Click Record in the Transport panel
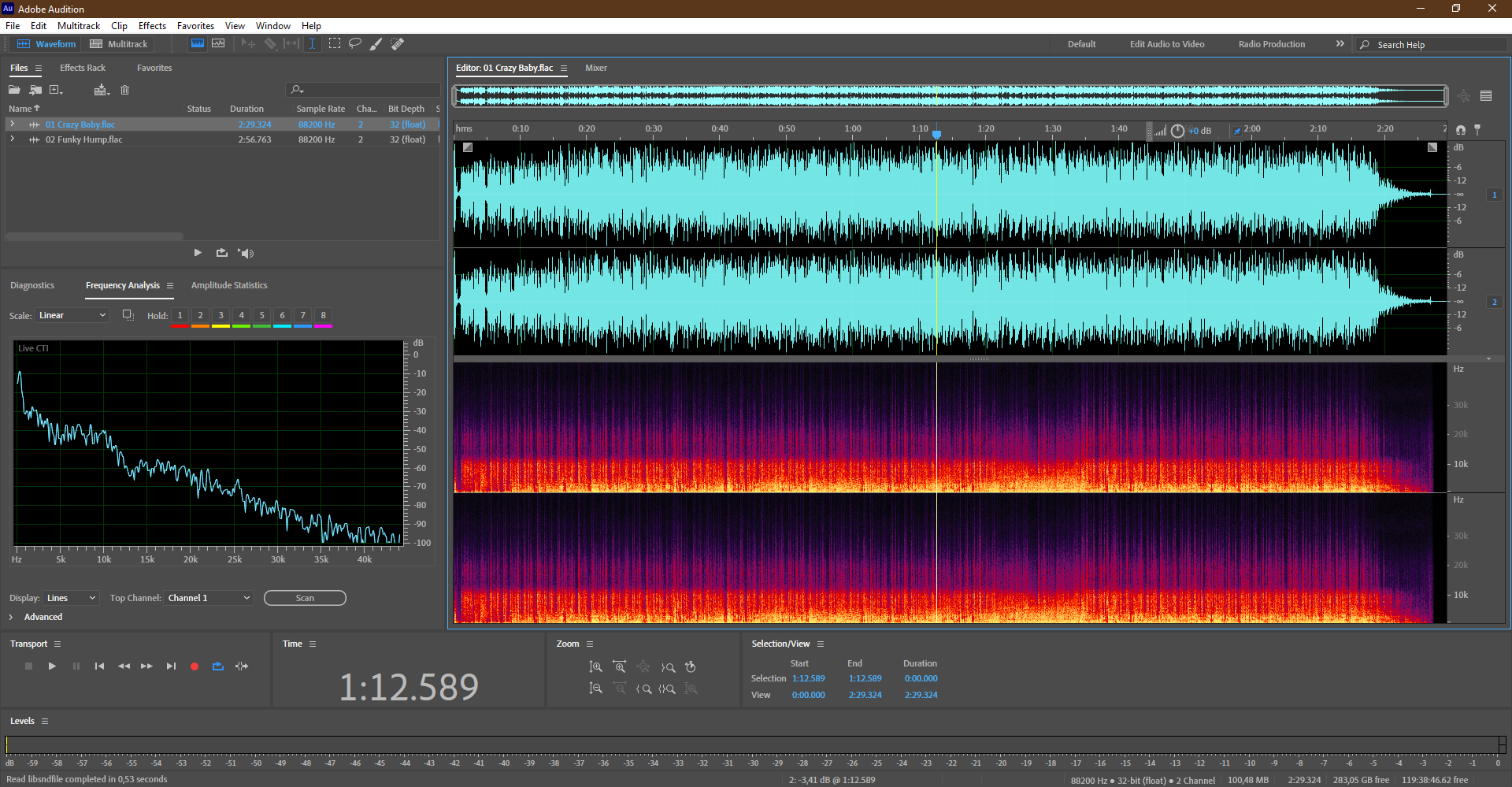The height and width of the screenshot is (787, 1512). coord(195,666)
